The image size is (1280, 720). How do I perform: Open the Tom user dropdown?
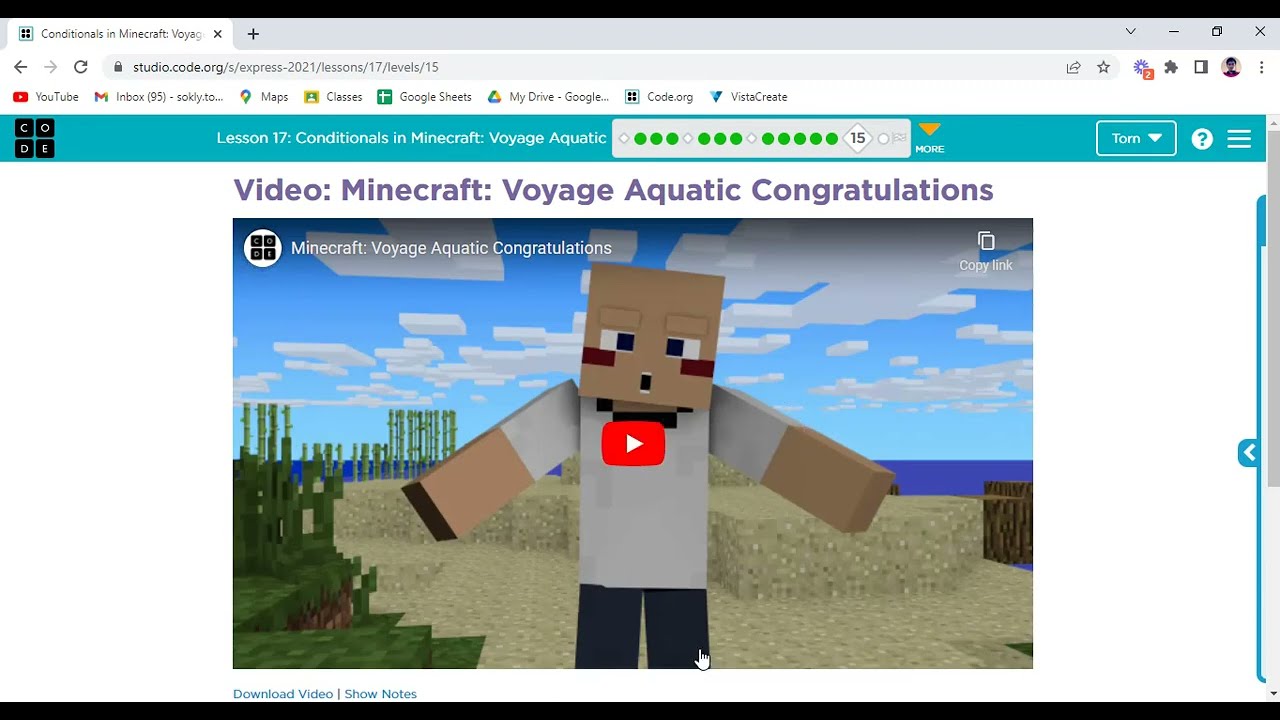point(1136,138)
